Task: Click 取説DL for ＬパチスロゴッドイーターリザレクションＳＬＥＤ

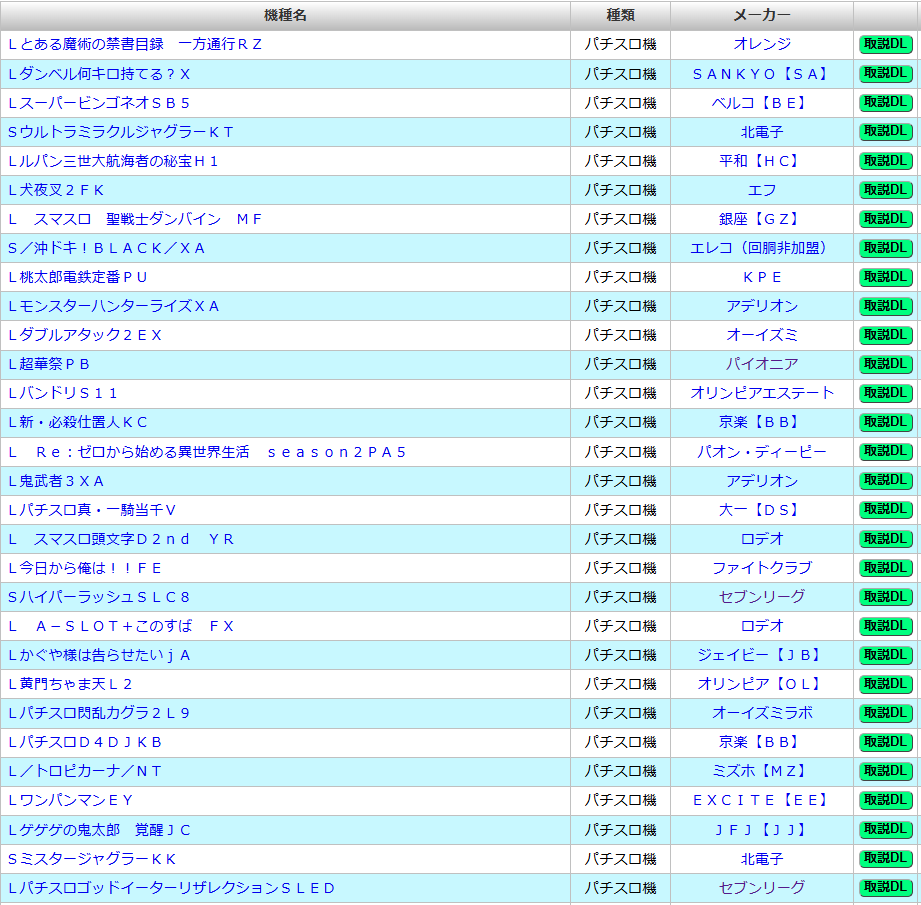Action: point(886,887)
